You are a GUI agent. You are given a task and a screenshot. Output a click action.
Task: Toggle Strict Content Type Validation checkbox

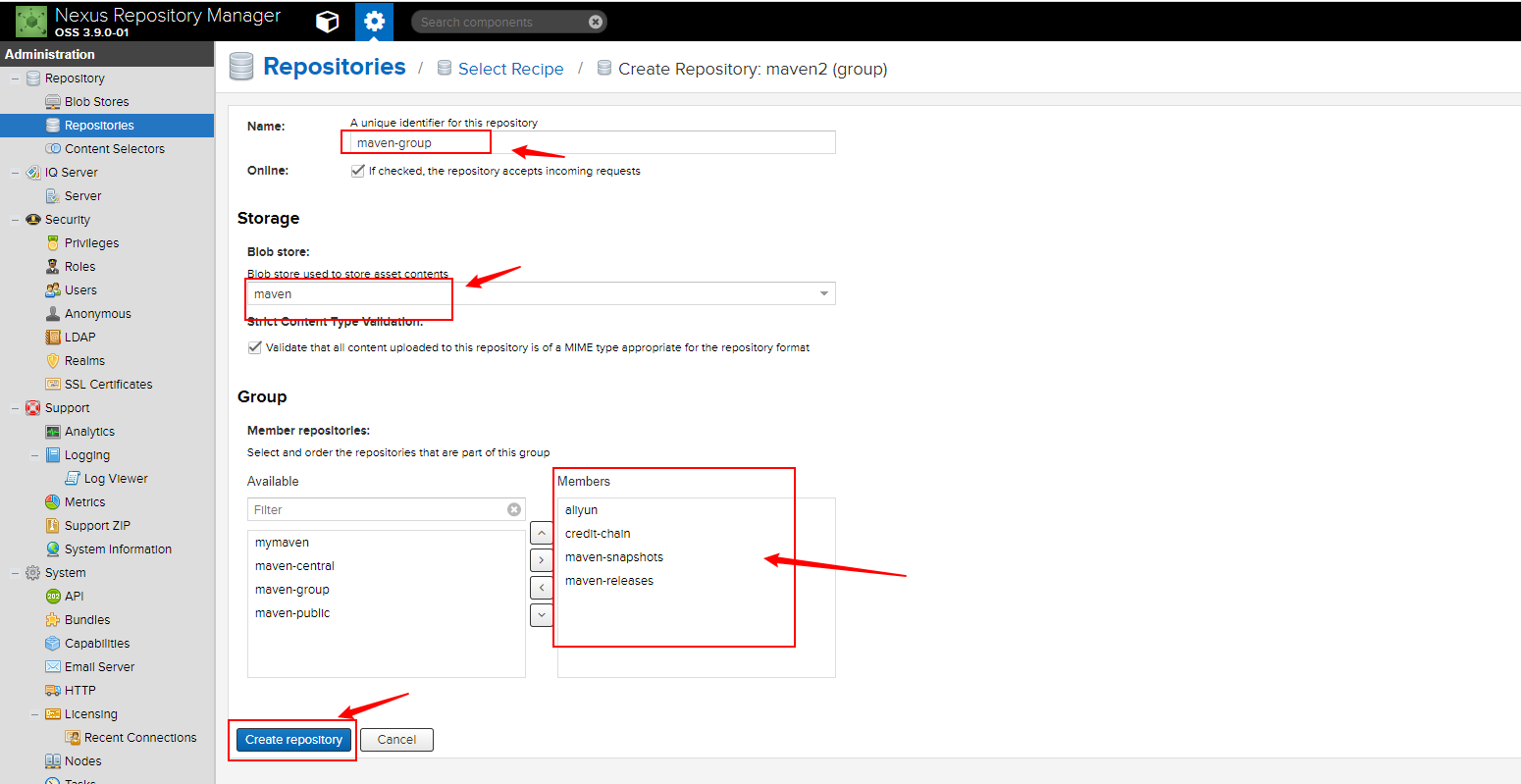[x=254, y=347]
